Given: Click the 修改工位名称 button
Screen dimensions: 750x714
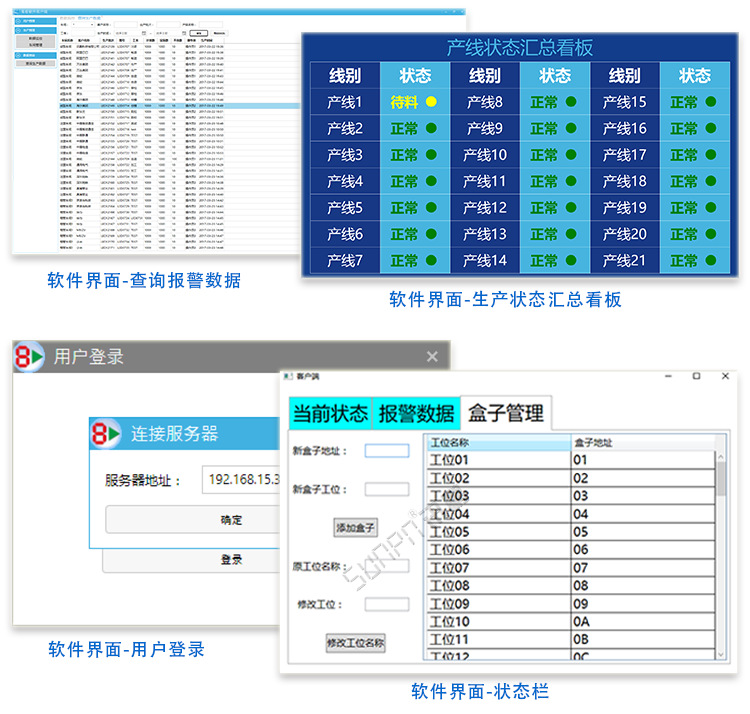Looking at the screenshot, I should pyautogui.click(x=355, y=643).
